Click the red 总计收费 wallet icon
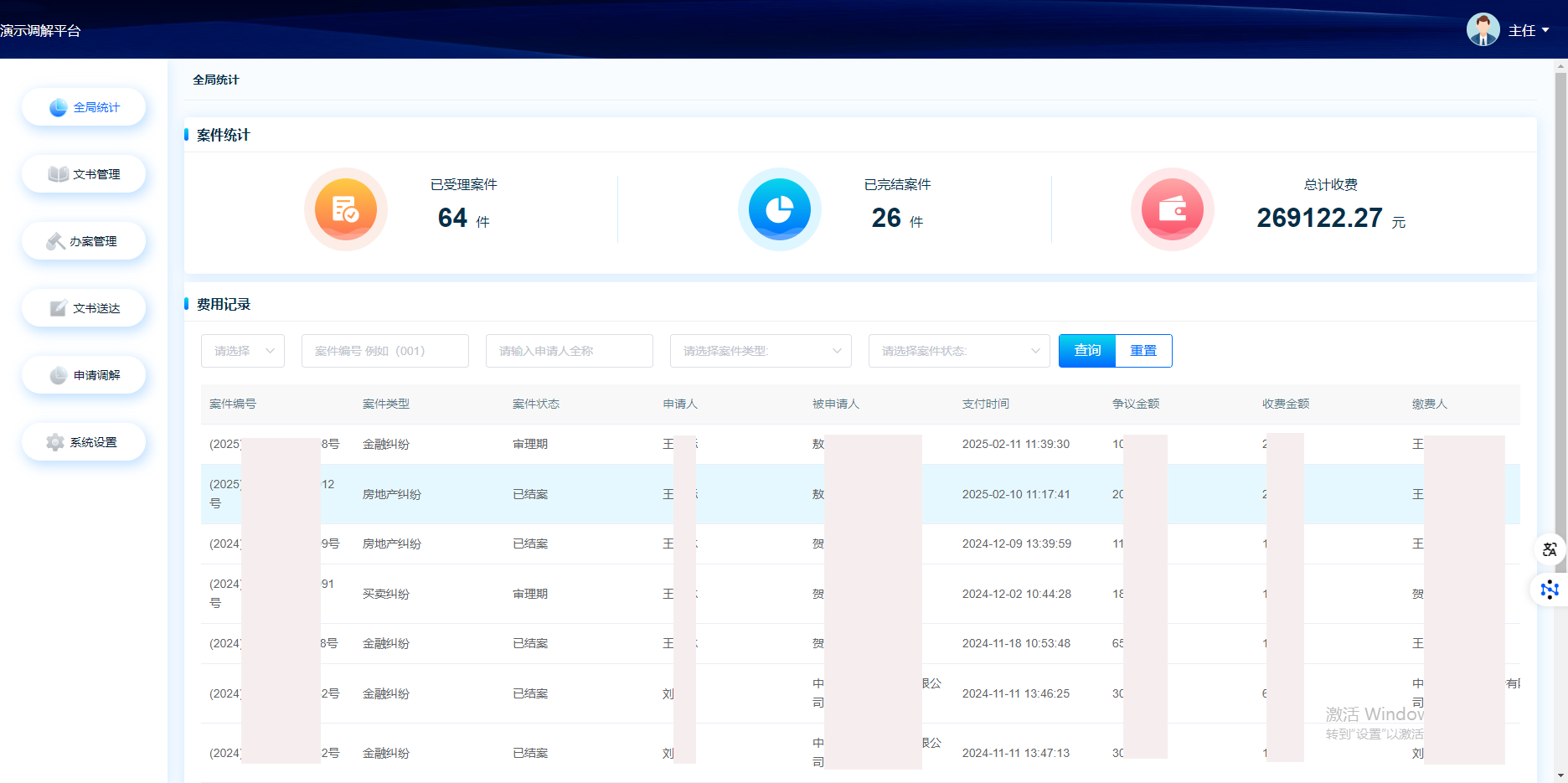Viewport: 1568px width, 783px height. pyautogui.click(x=1172, y=209)
